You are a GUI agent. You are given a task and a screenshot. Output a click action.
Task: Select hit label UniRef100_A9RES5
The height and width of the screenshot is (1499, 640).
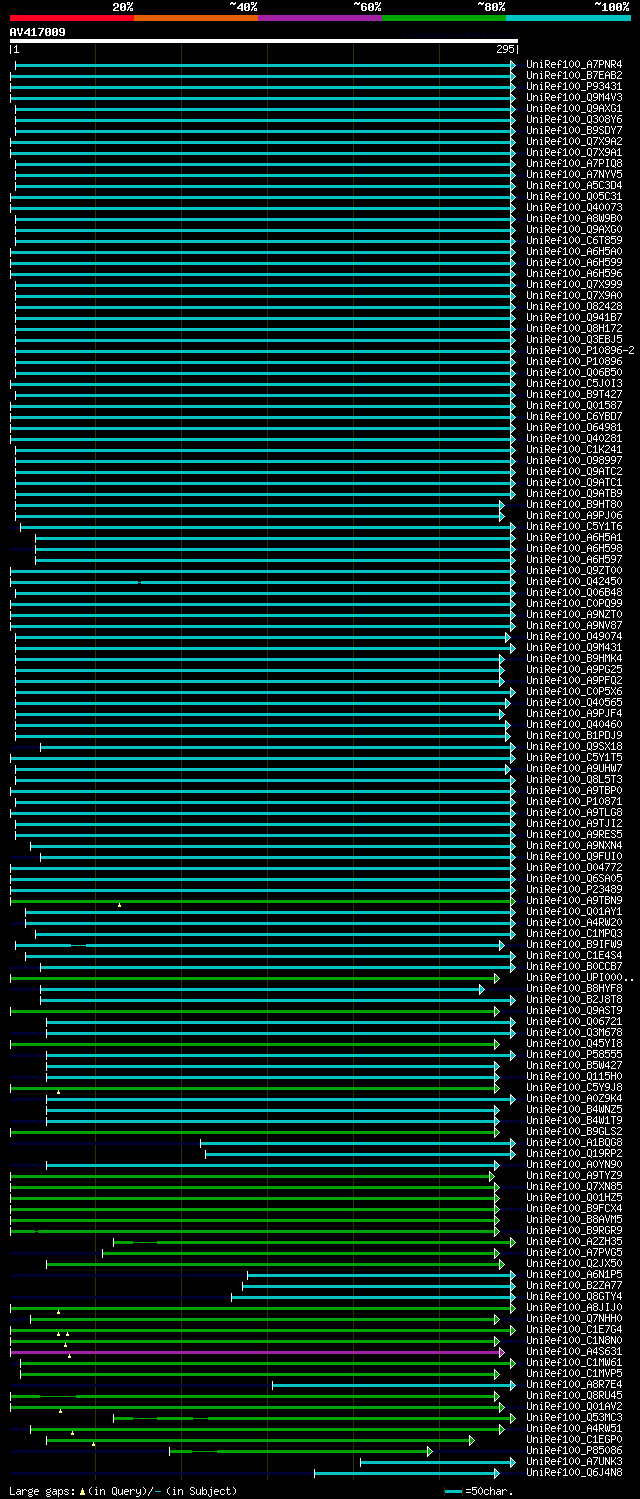574,834
